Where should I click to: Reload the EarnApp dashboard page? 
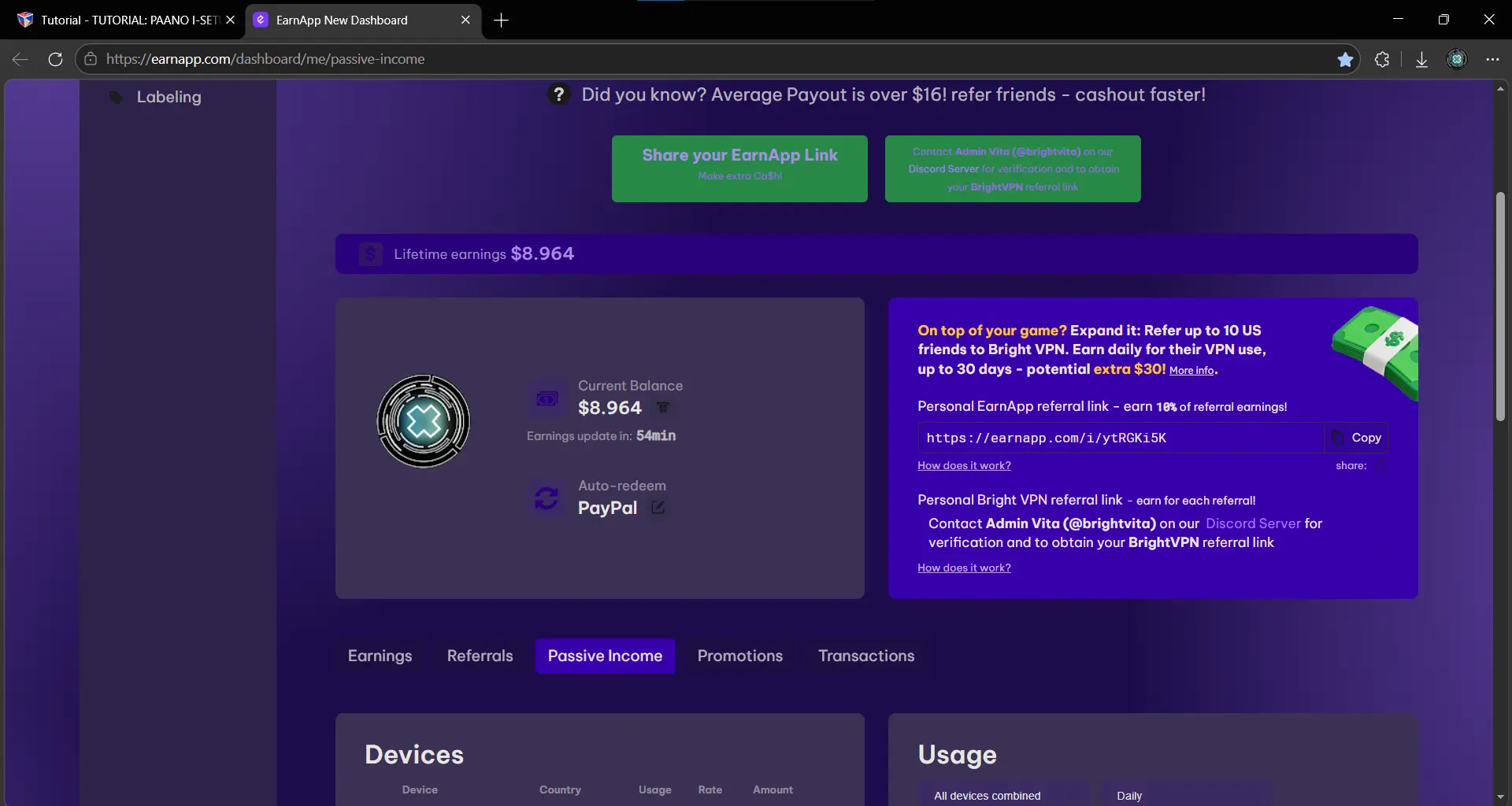(55, 59)
